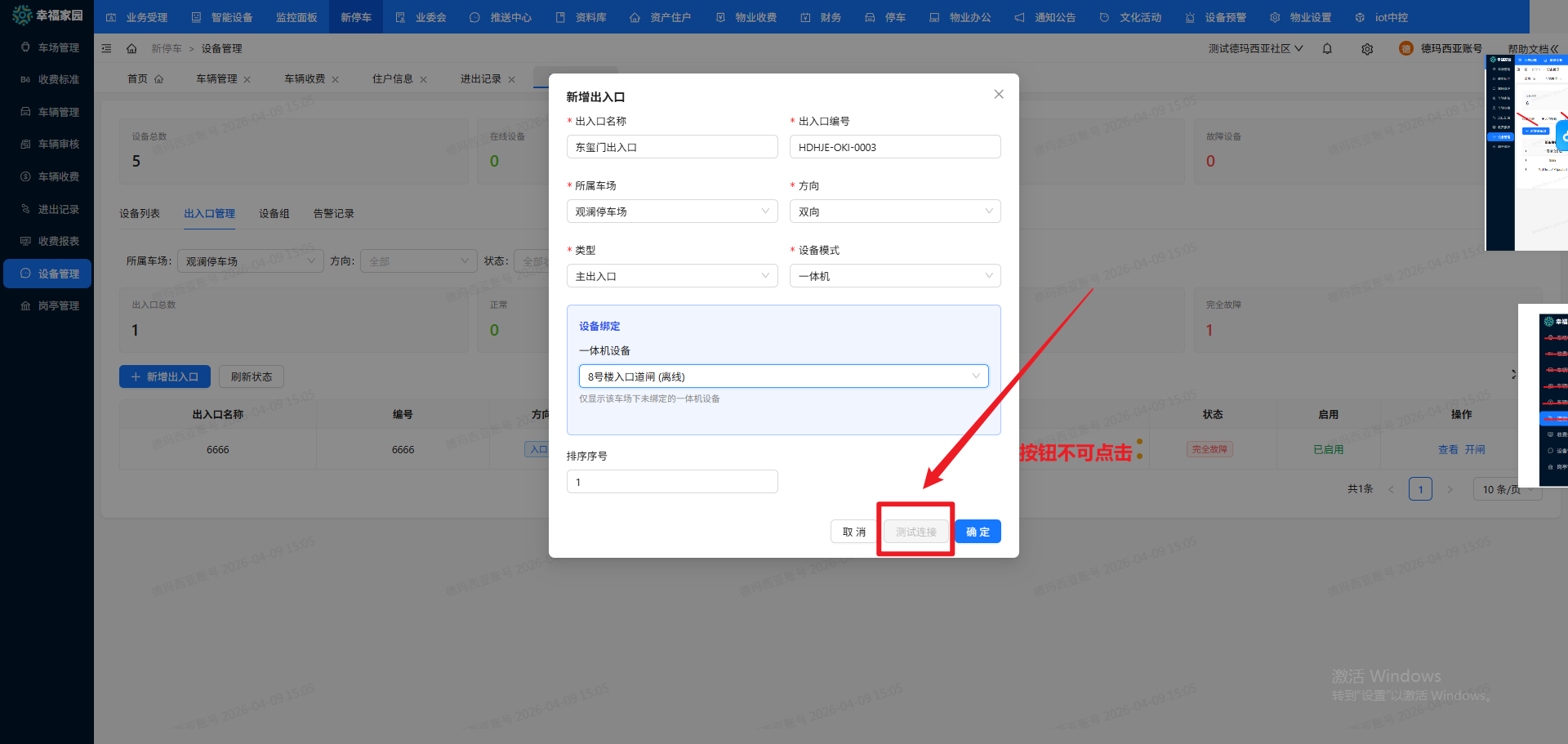Expand the 方向 dropdown showing 双向
The height and width of the screenshot is (744, 1568).
click(894, 212)
